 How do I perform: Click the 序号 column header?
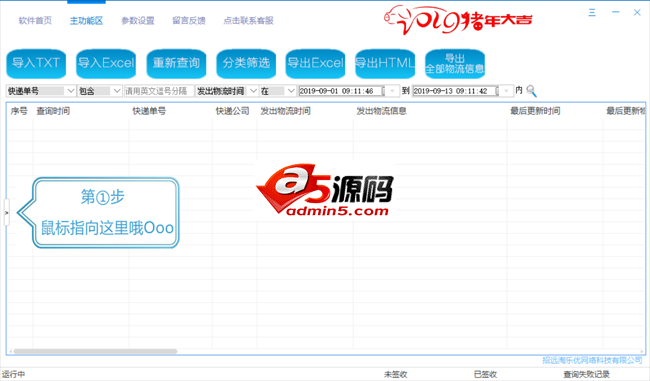coord(19,111)
